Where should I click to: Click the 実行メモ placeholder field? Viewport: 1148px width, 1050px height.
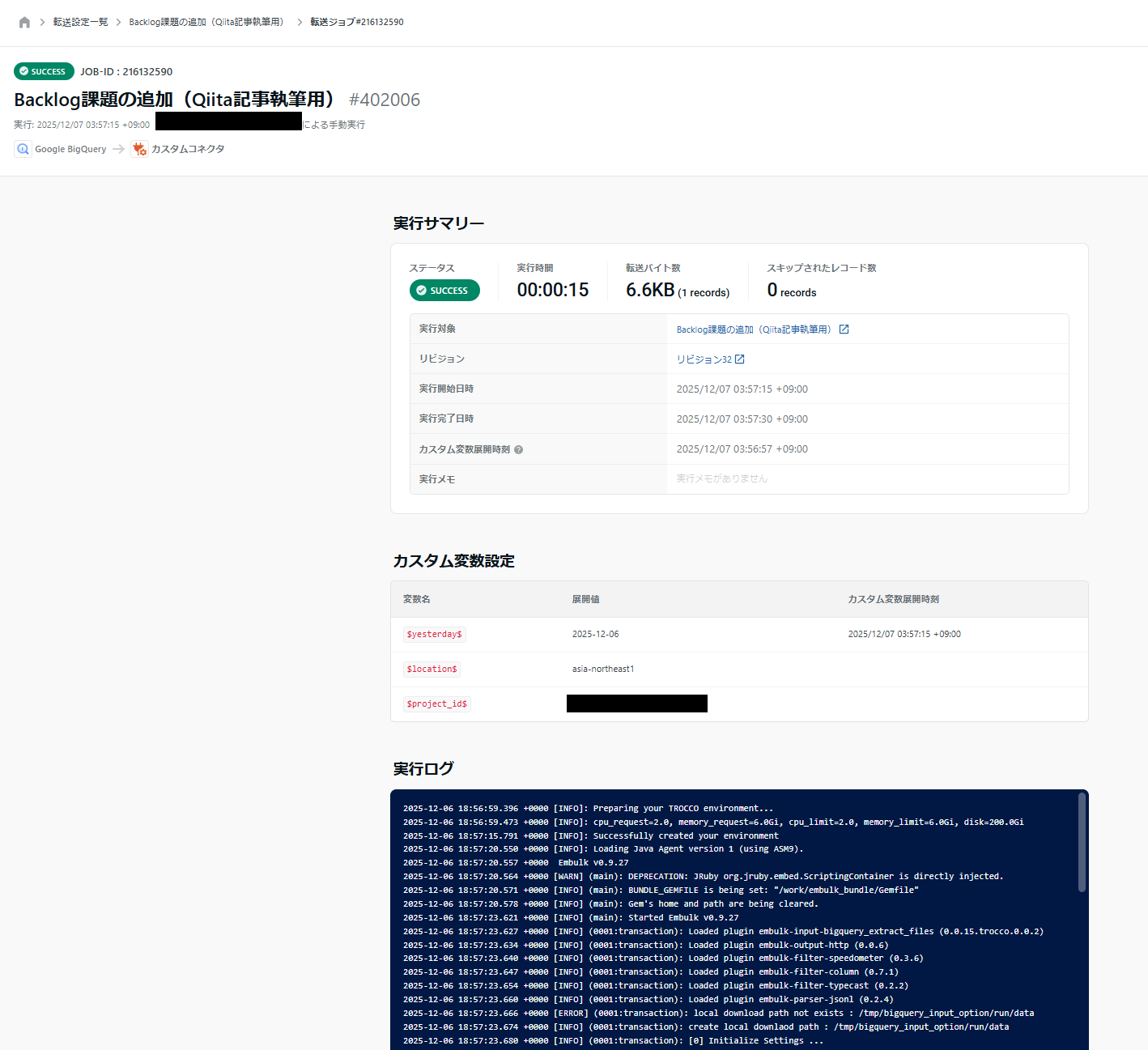pyautogui.click(x=721, y=478)
